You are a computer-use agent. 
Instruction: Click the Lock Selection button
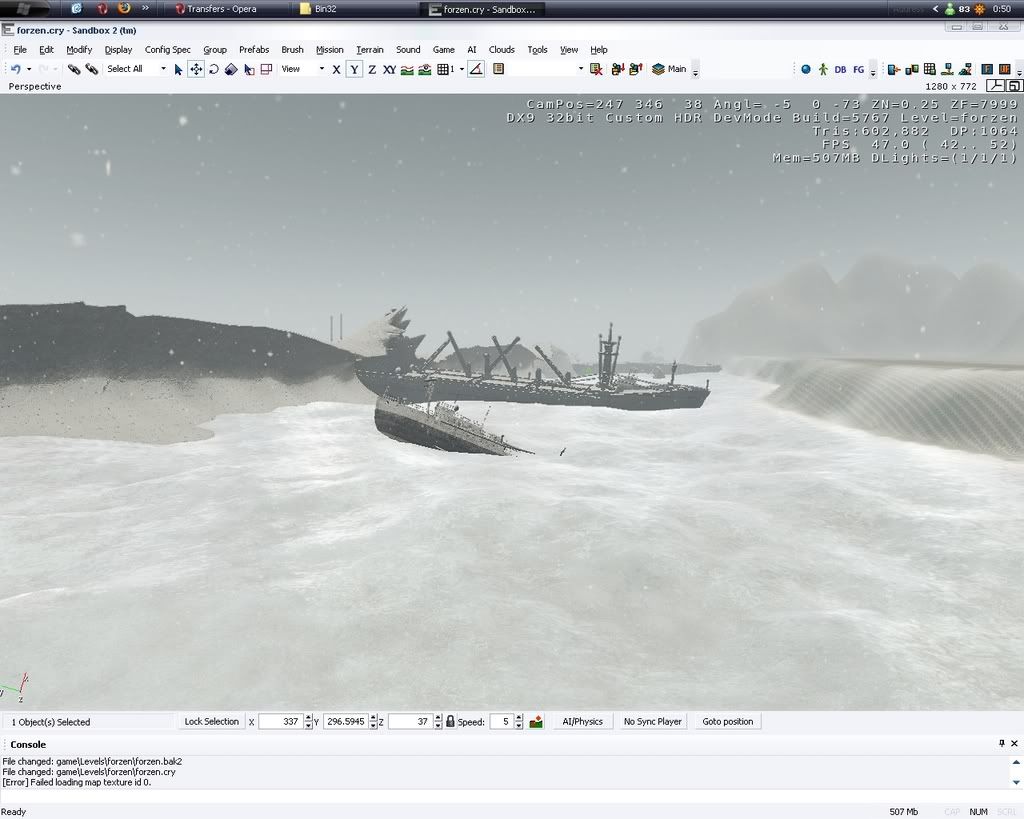[212, 722]
